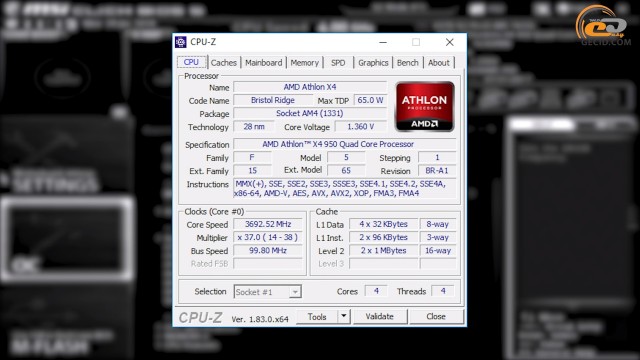
Task: Click the Package value 'Socket AM4 (1331)'
Action: tap(310, 113)
